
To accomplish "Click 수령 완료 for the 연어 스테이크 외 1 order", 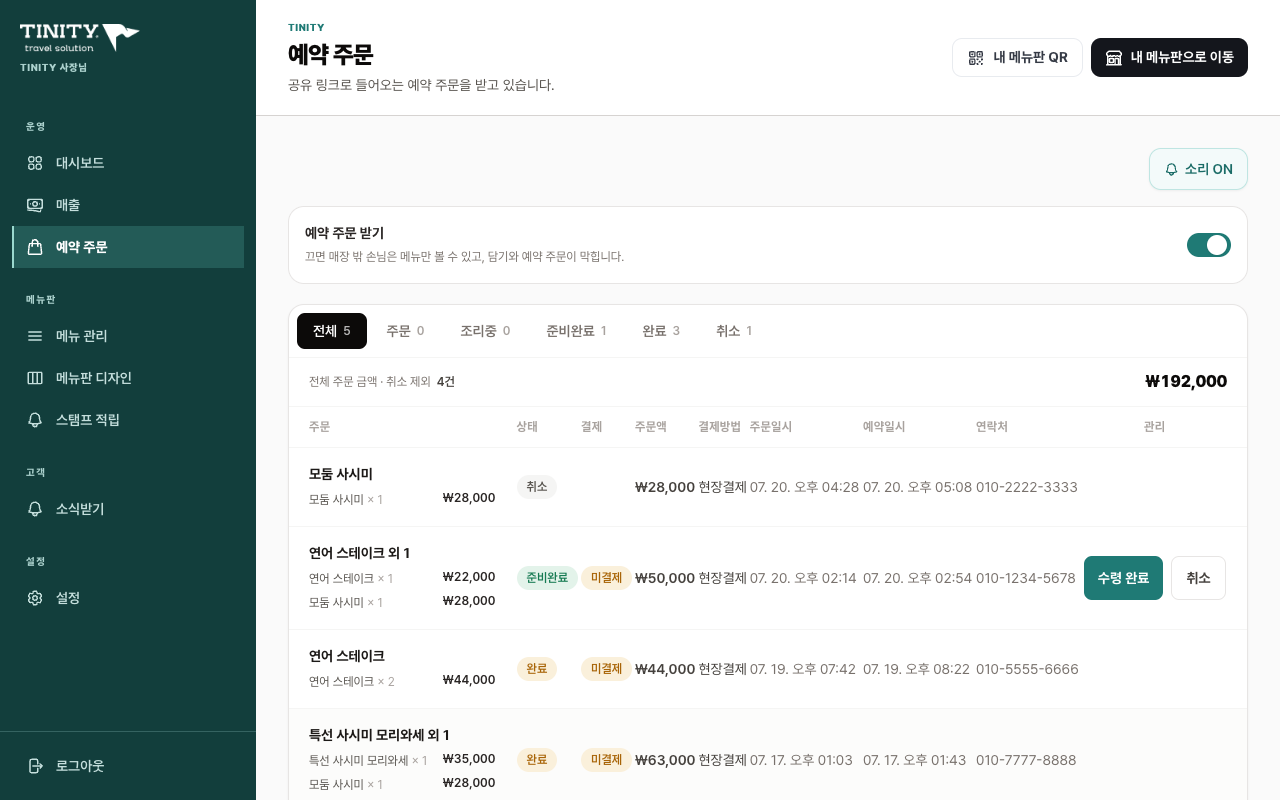I will [1123, 578].
